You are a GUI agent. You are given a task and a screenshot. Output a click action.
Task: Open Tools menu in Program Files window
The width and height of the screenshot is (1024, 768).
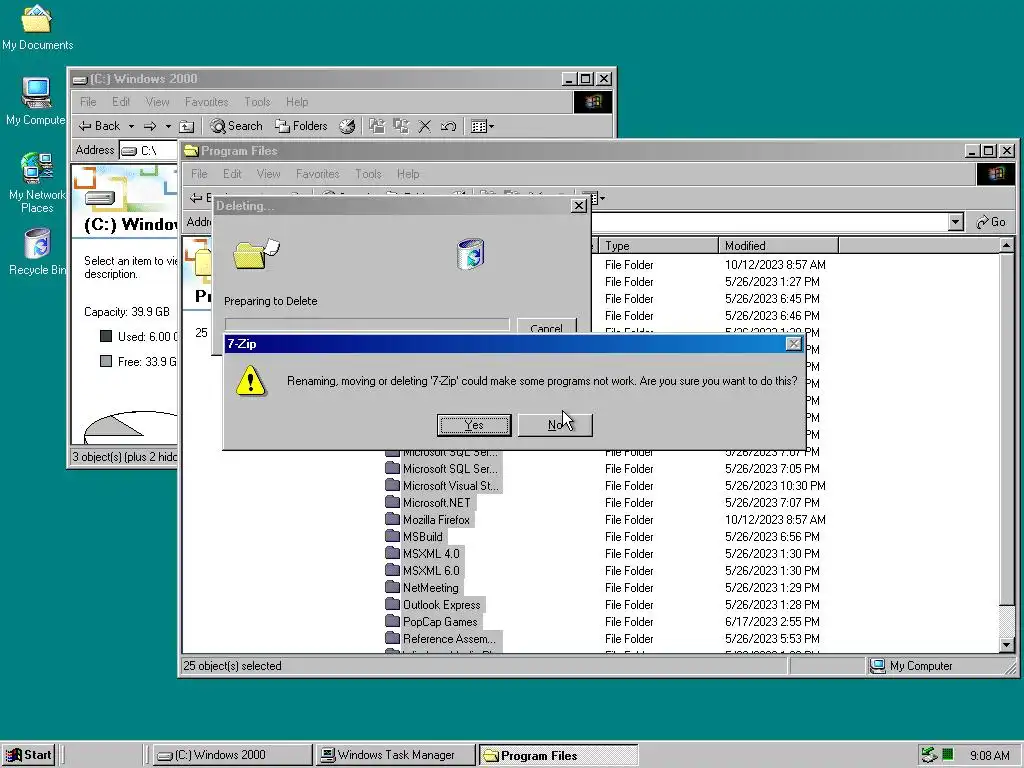(x=368, y=174)
